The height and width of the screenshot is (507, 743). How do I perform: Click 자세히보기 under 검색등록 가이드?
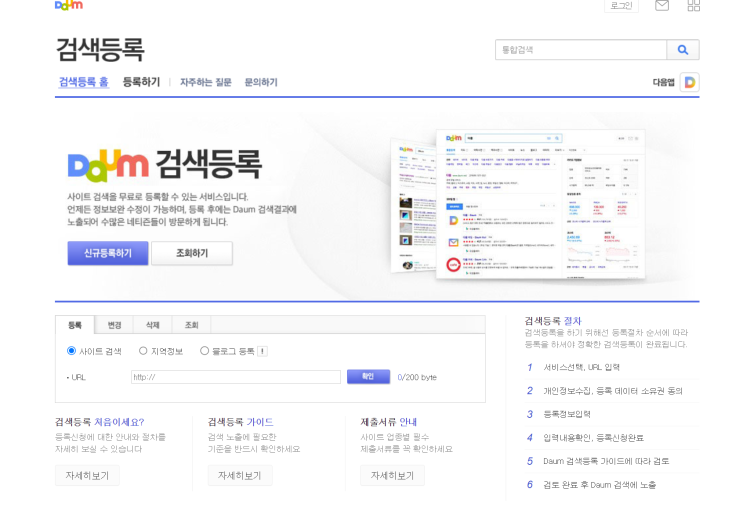click(240, 475)
